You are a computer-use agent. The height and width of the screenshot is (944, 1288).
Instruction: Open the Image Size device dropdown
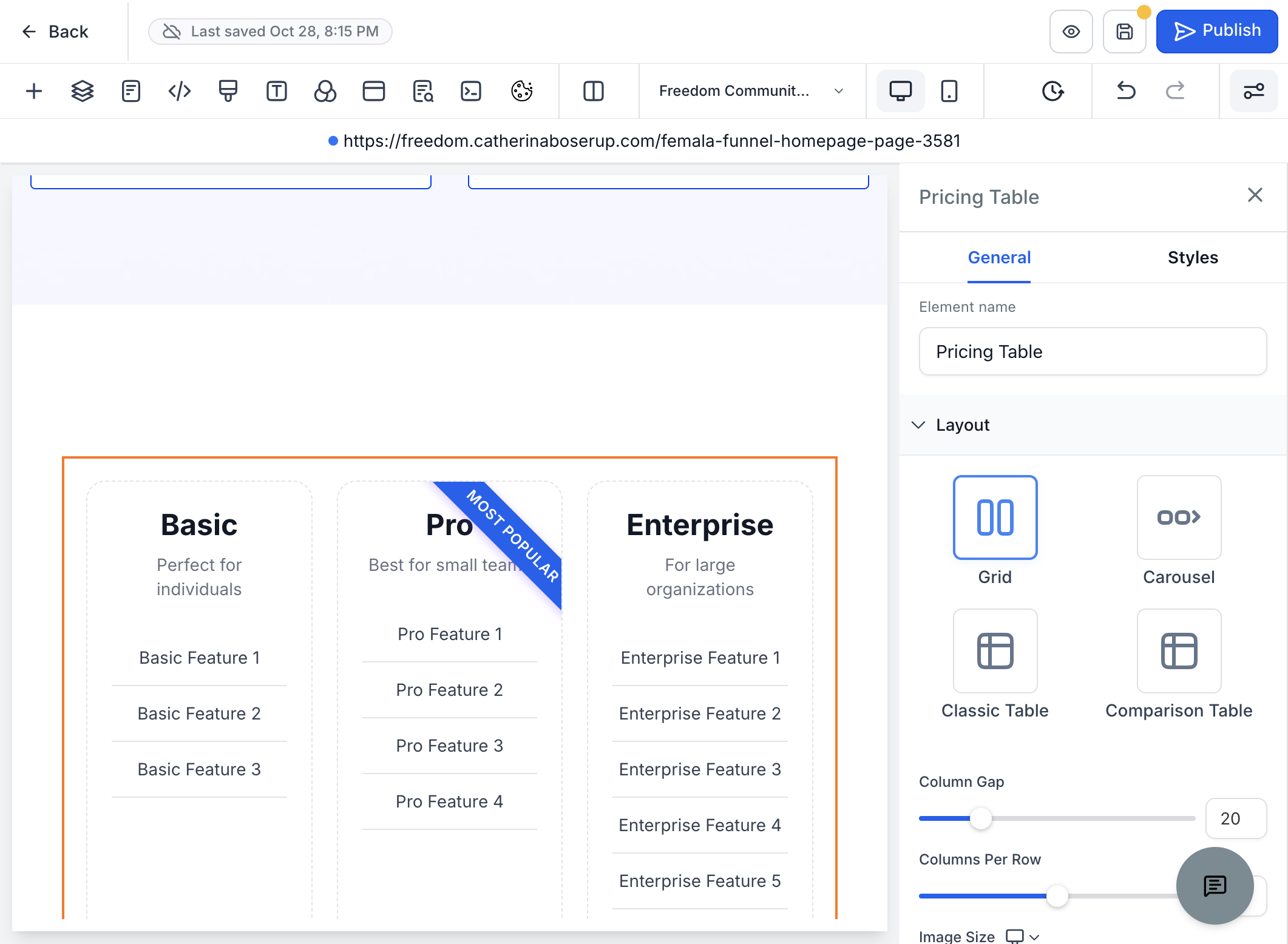tap(1023, 937)
